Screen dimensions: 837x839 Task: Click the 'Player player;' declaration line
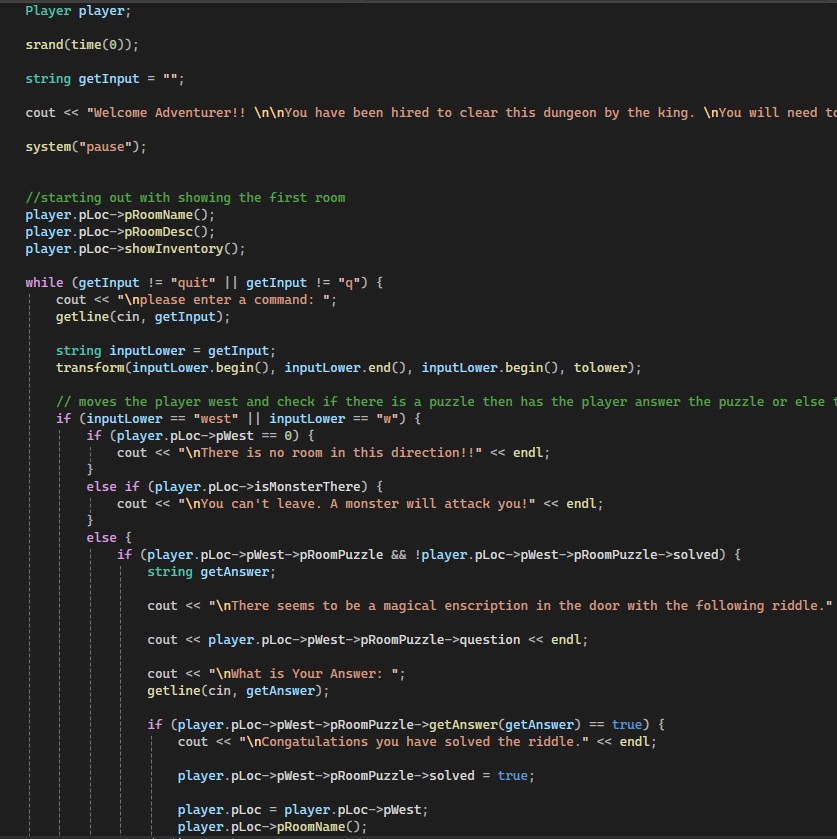tap(78, 11)
